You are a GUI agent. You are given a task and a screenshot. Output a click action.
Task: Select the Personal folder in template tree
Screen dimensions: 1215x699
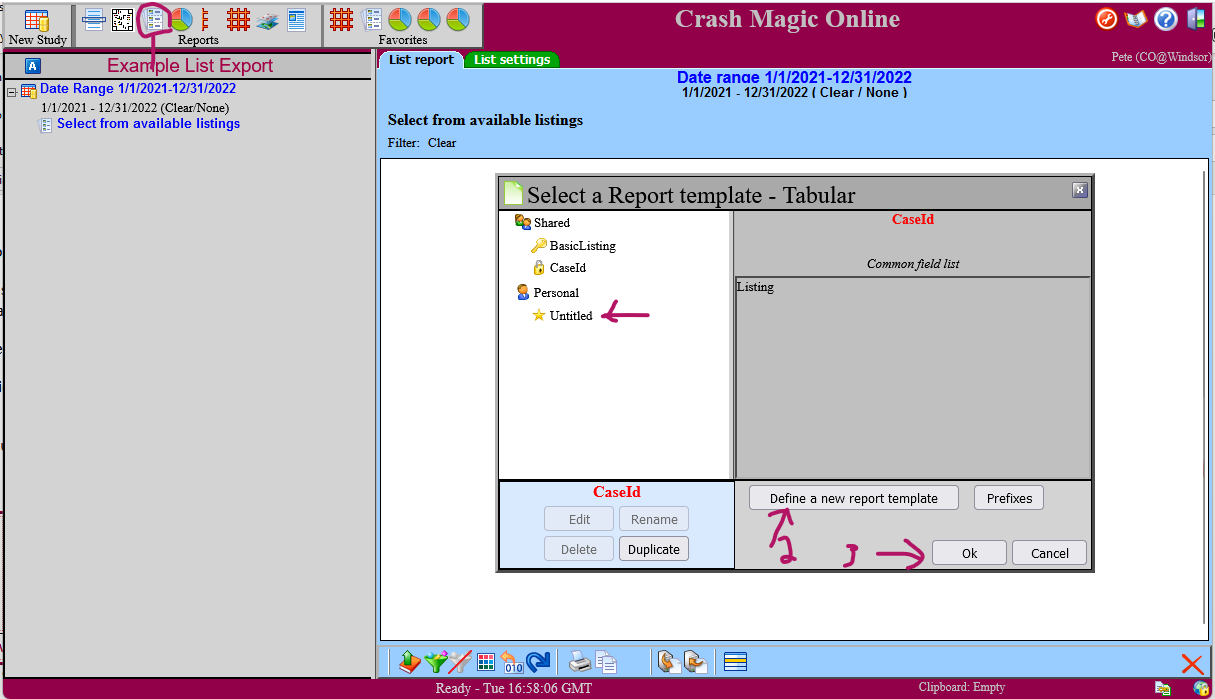tap(556, 293)
